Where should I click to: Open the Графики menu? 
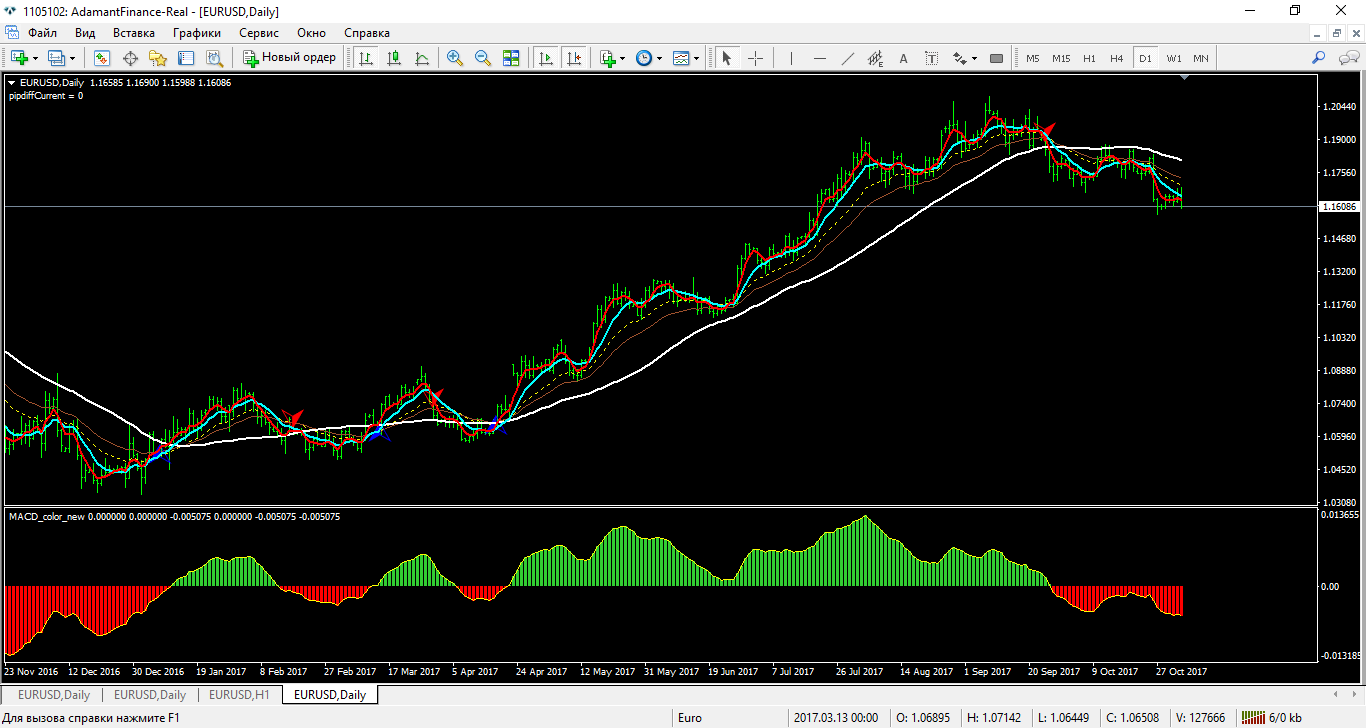(x=196, y=32)
